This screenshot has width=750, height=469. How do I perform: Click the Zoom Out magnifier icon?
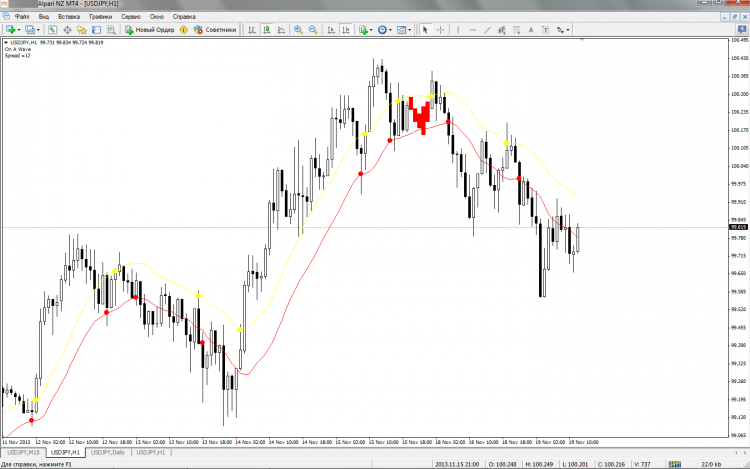(x=312, y=30)
